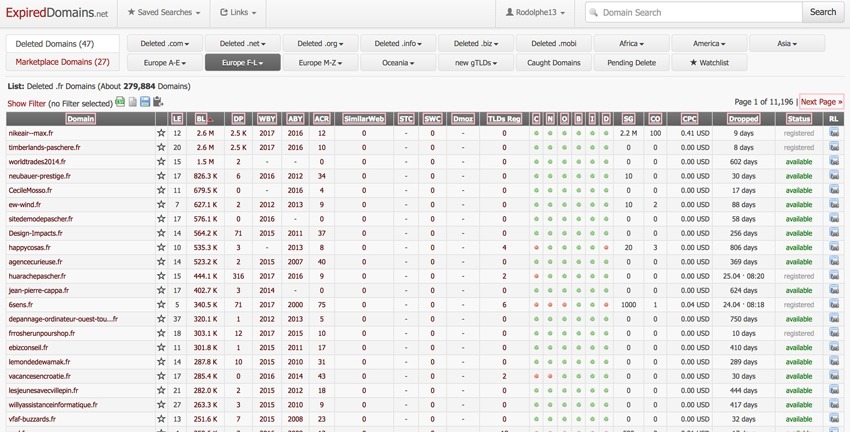Focus the Domain Search input field
This screenshot has height=432, width=850.
click(694, 12)
